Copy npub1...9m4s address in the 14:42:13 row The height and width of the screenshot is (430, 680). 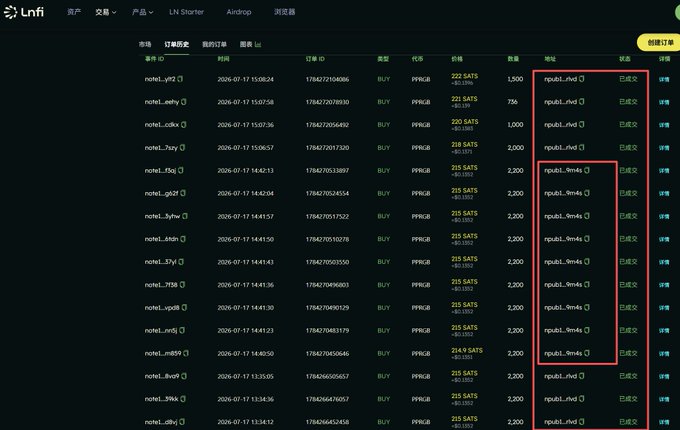587,170
